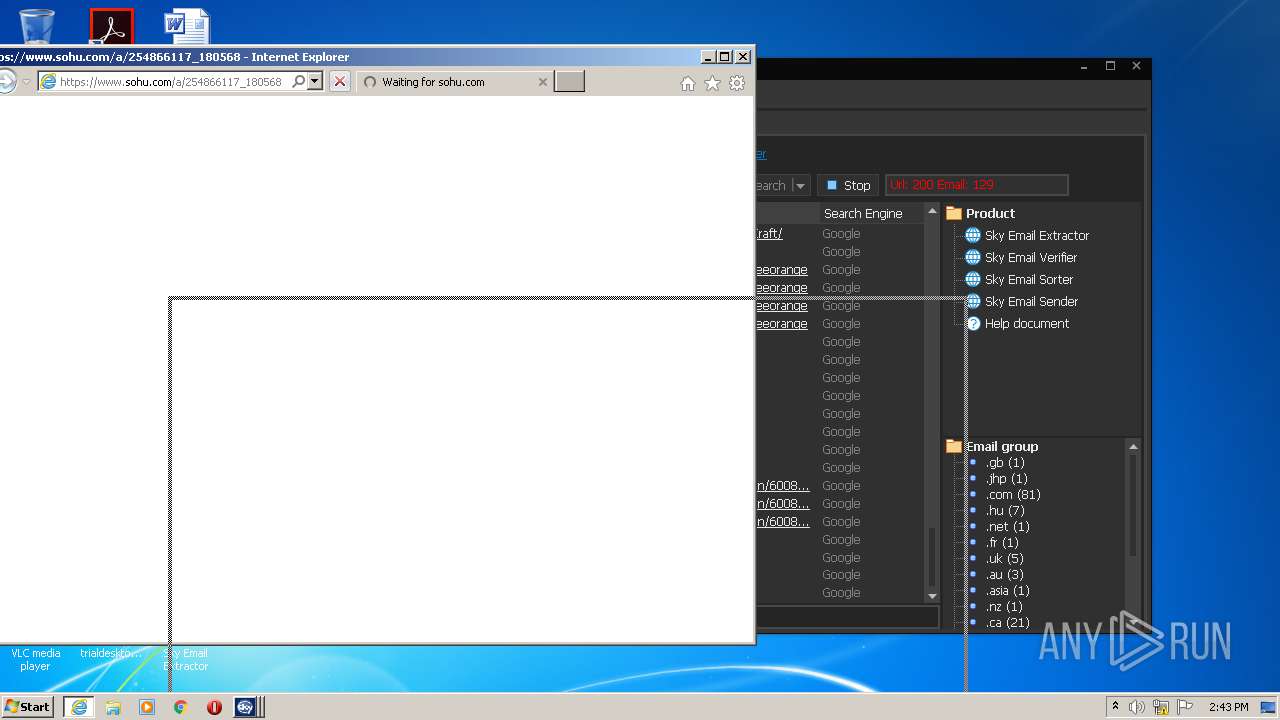Click the URL ending in 'raft/' link
Viewport: 1280px width, 720px height.
point(770,234)
